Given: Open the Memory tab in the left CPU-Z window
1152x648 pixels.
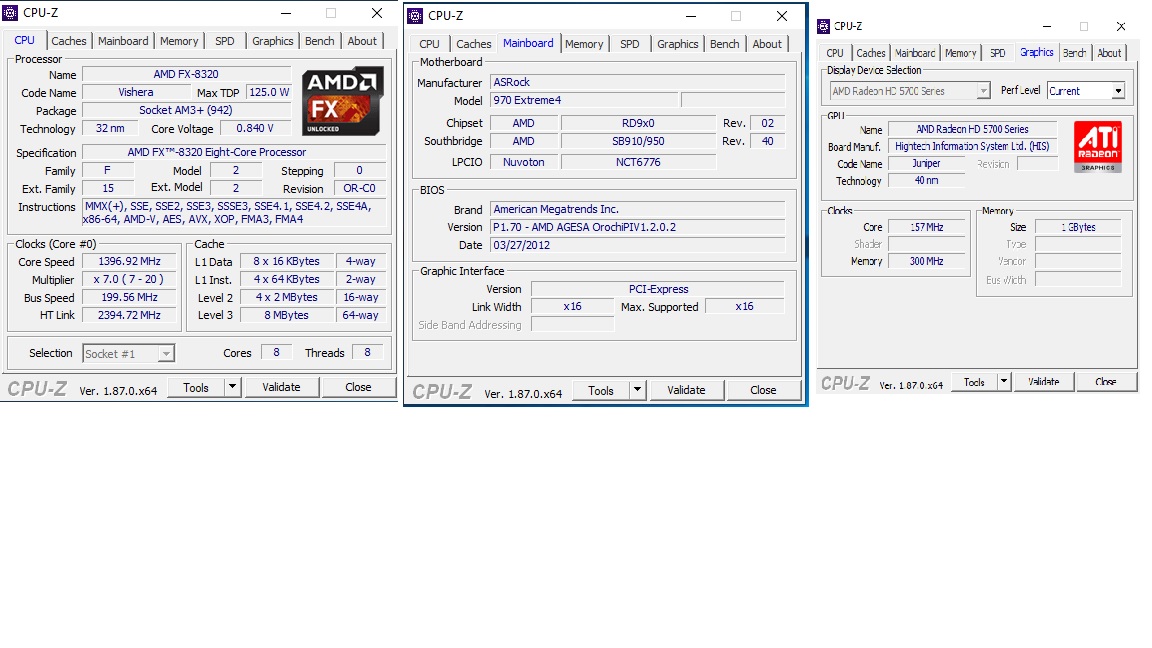Looking at the screenshot, I should (x=179, y=41).
